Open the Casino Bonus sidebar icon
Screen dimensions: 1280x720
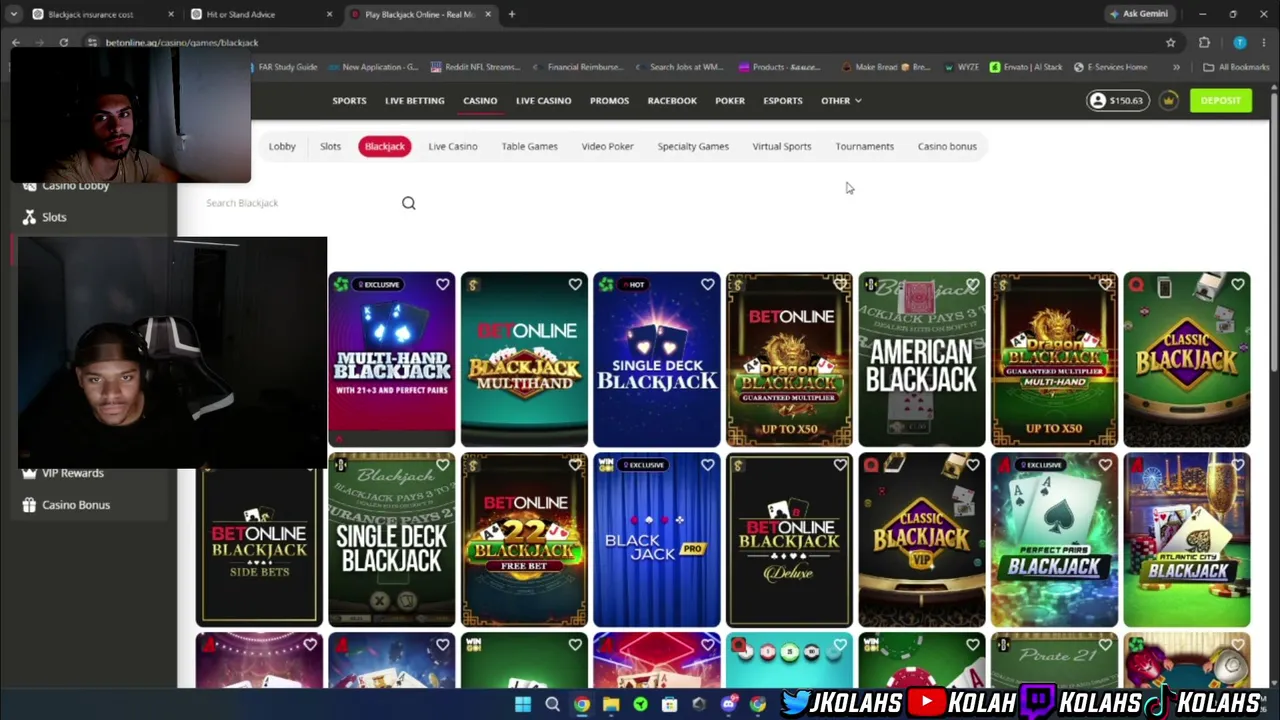coord(29,505)
